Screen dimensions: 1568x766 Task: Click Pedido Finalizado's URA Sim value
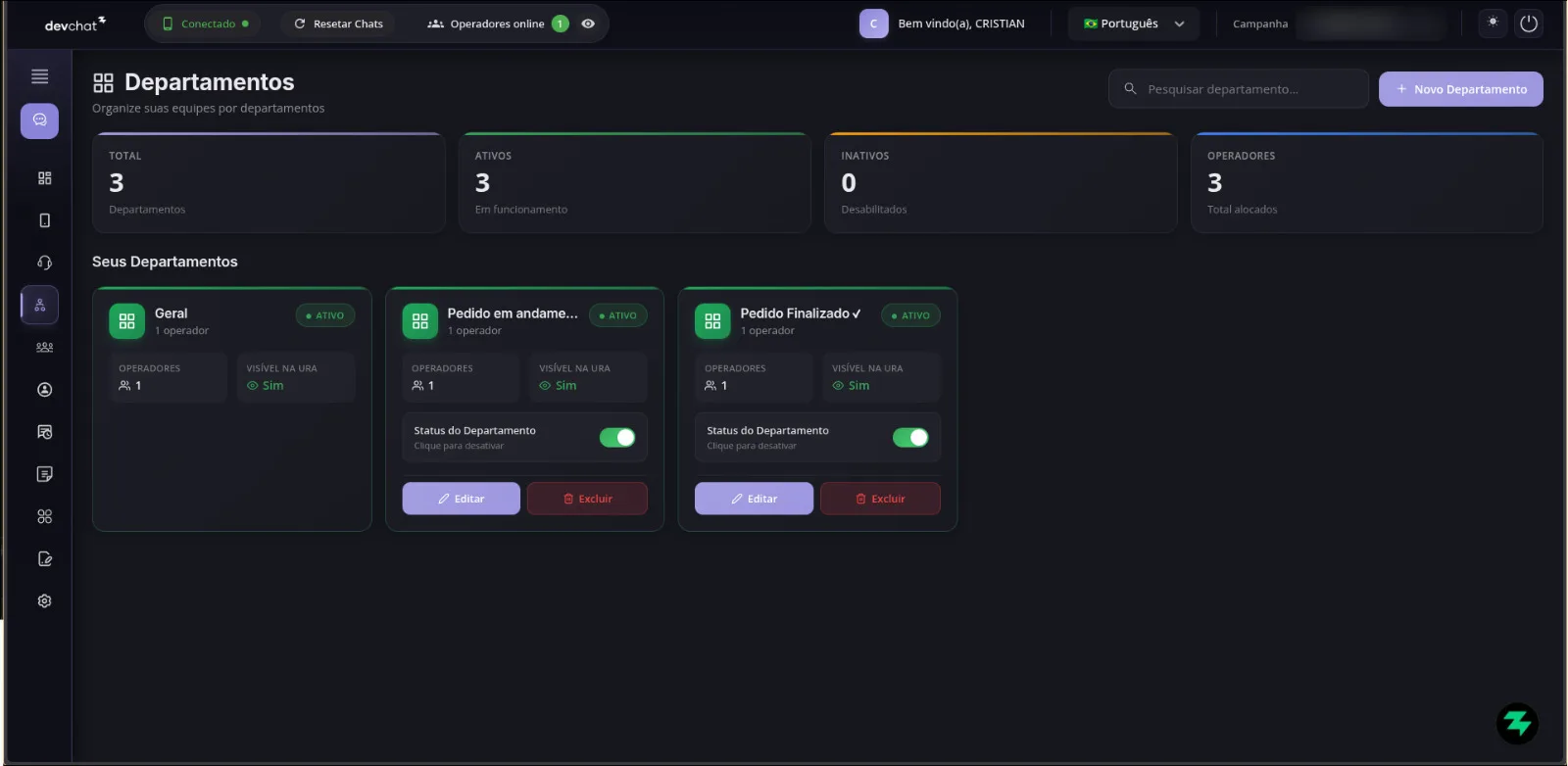[851, 386]
